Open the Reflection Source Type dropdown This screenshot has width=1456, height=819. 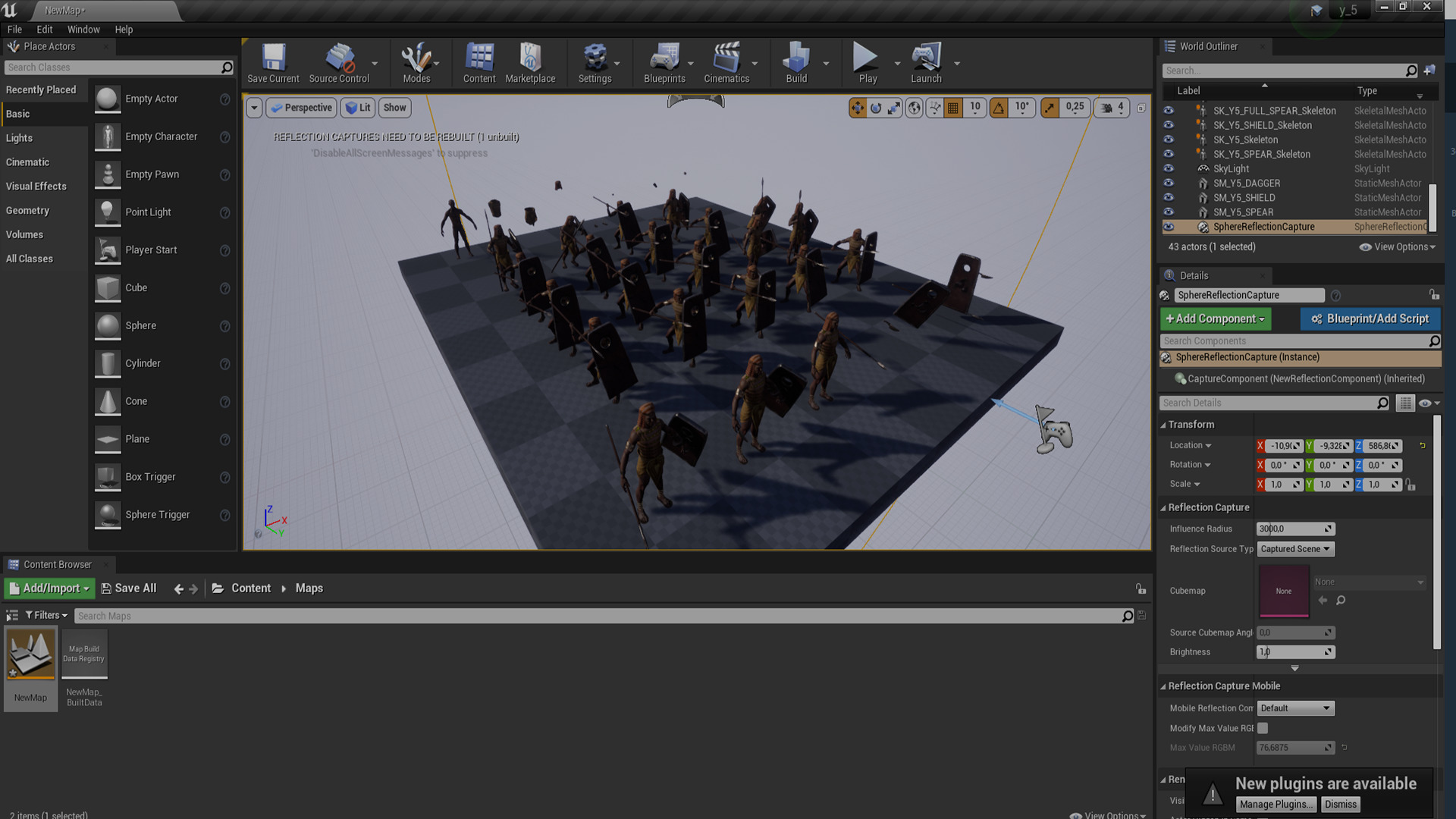(1295, 549)
